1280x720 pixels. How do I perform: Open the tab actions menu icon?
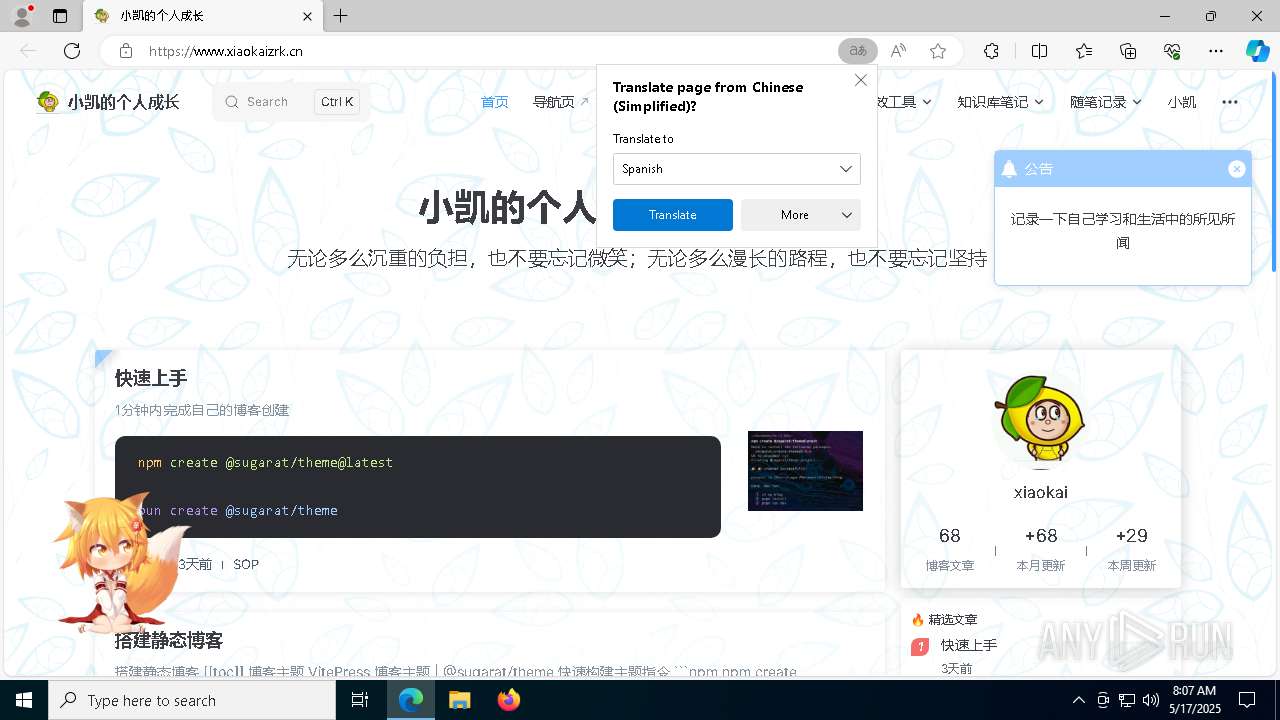click(60, 16)
